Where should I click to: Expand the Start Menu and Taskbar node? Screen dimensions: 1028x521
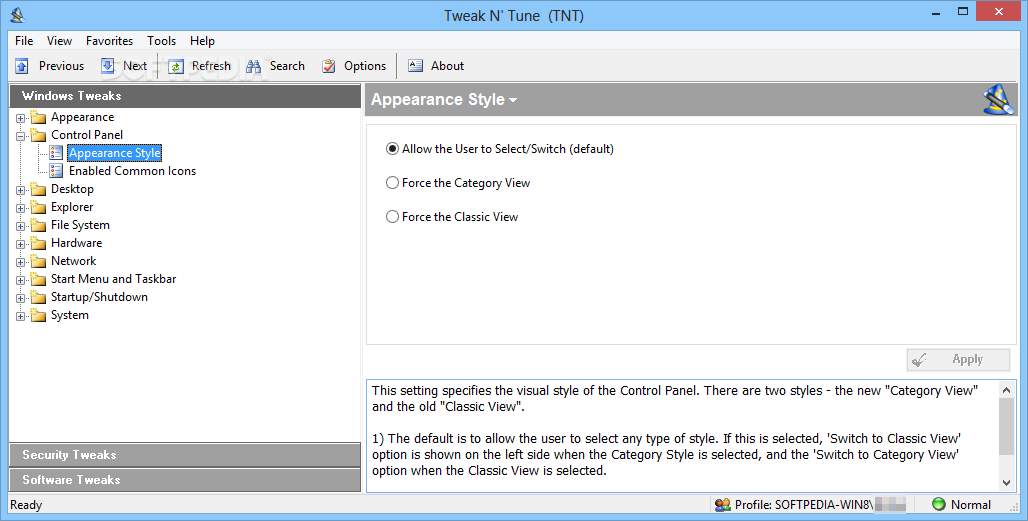tap(20, 280)
